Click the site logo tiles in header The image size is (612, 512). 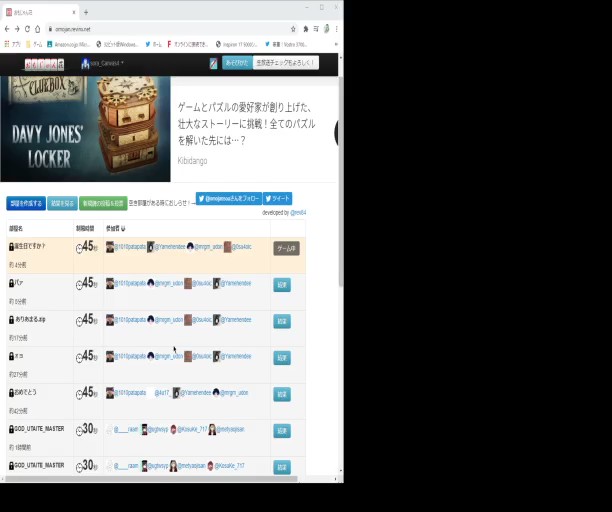coord(44,64)
